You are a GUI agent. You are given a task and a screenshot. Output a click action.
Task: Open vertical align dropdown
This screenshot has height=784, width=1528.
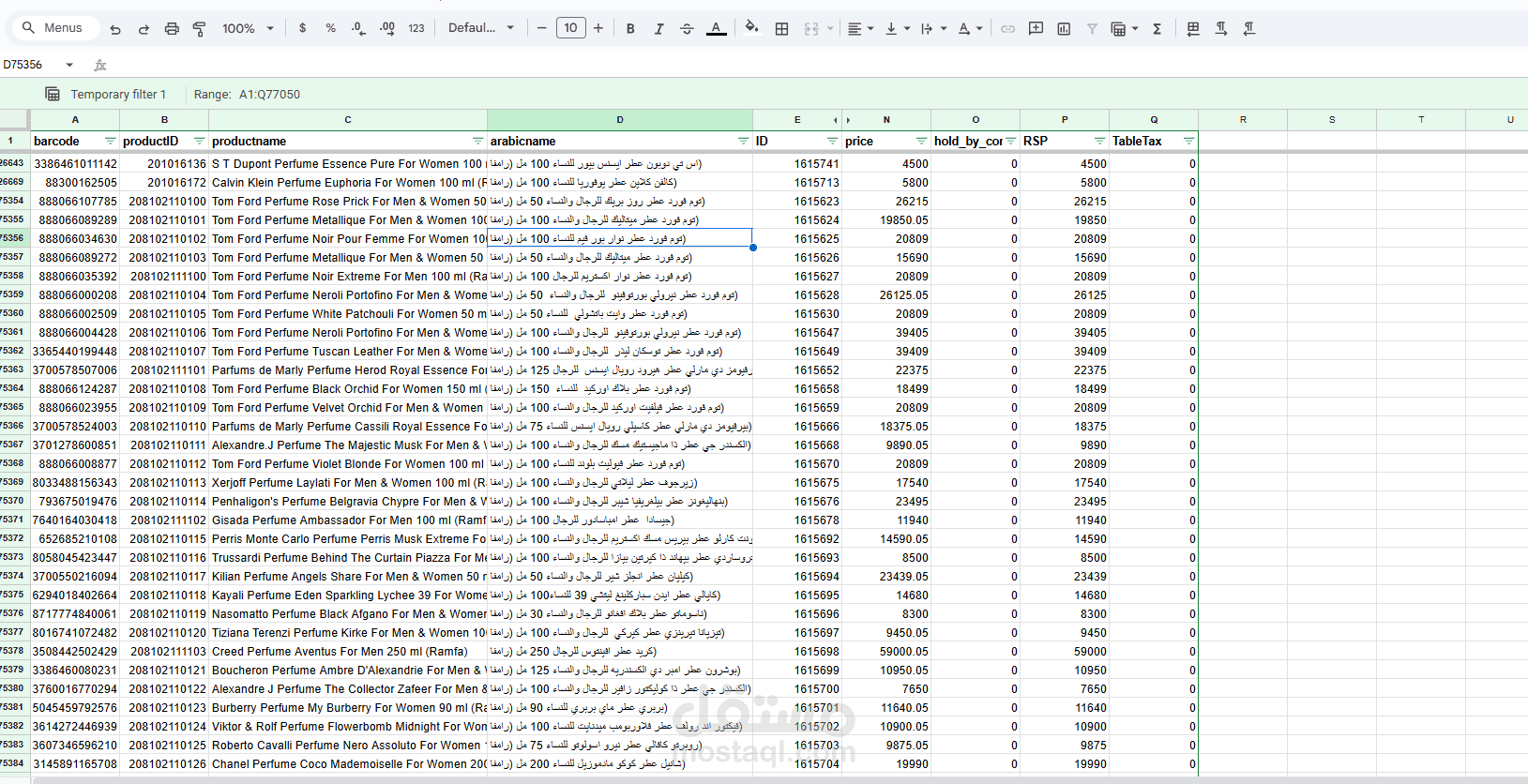[897, 28]
